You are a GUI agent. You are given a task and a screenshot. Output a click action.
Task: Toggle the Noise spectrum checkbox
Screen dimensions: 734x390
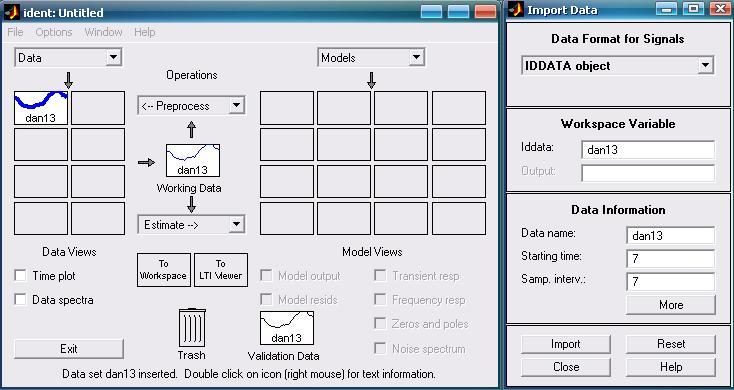(380, 348)
